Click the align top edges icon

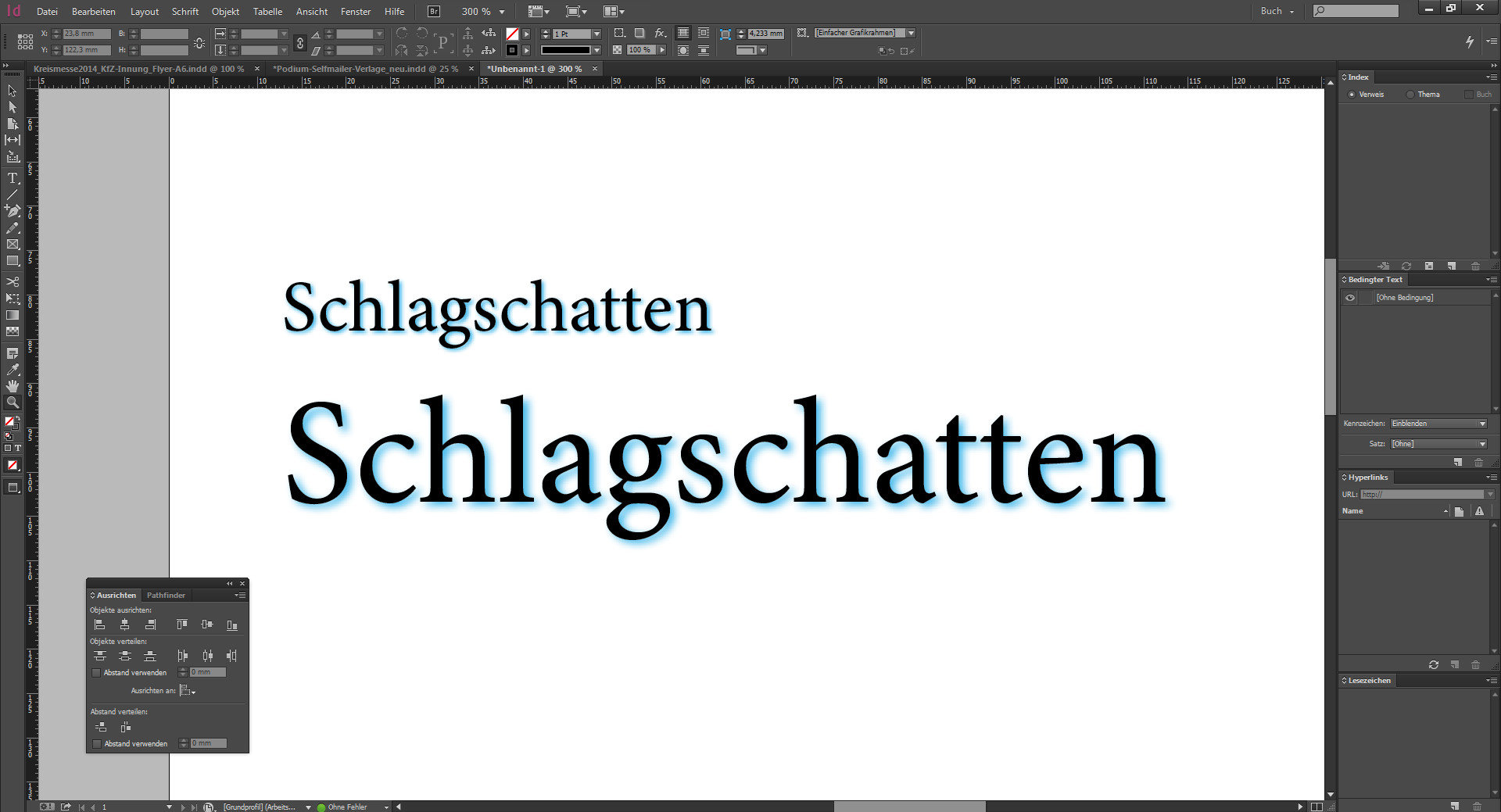[181, 624]
